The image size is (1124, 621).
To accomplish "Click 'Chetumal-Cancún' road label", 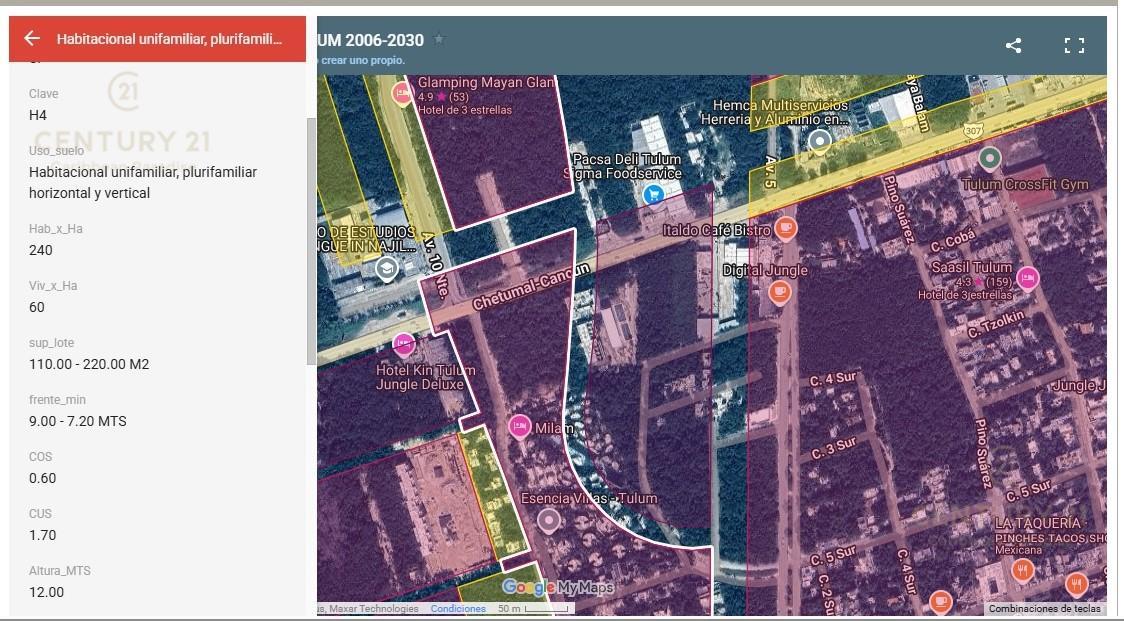I will [530, 286].
